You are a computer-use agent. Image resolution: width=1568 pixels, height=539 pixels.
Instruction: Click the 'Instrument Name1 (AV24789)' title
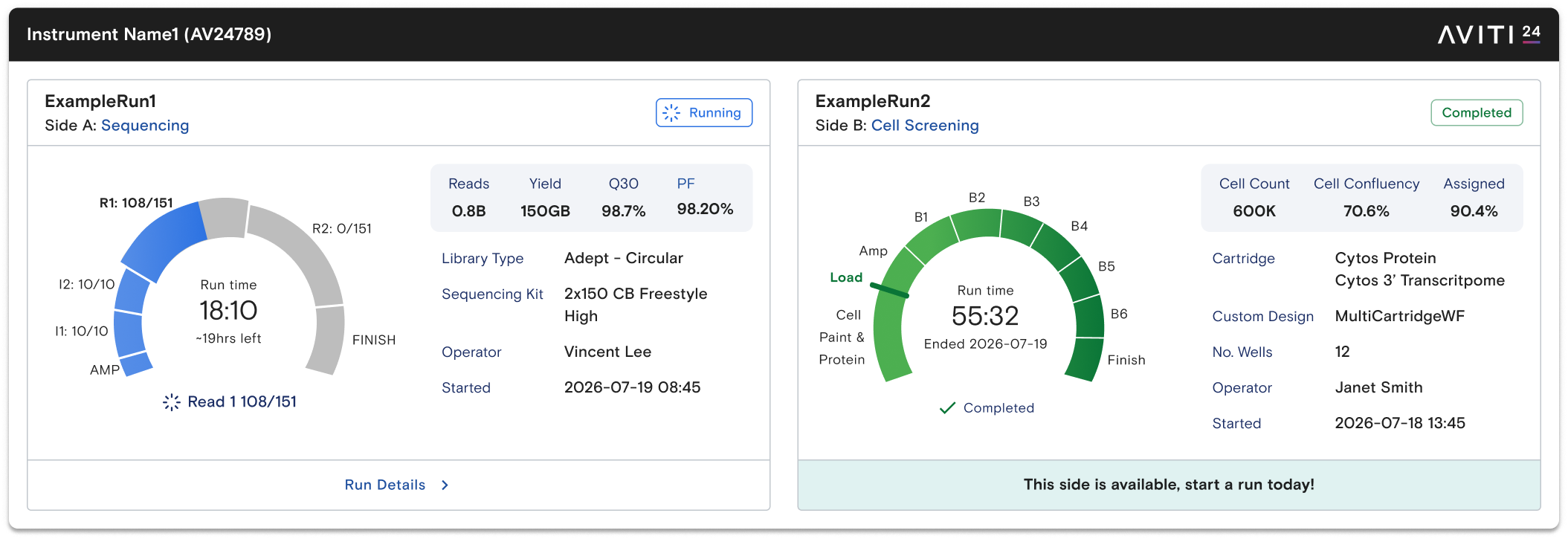[149, 34]
